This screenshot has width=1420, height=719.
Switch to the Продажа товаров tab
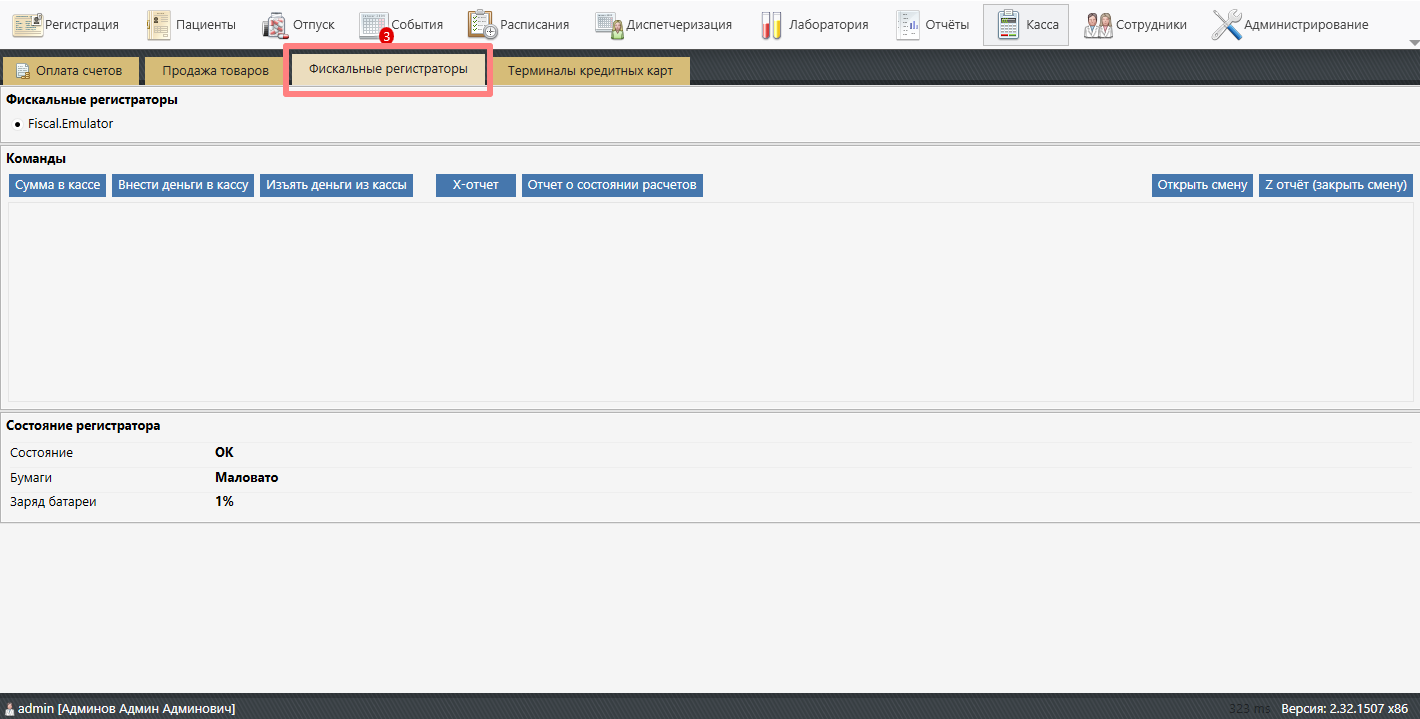click(215, 71)
